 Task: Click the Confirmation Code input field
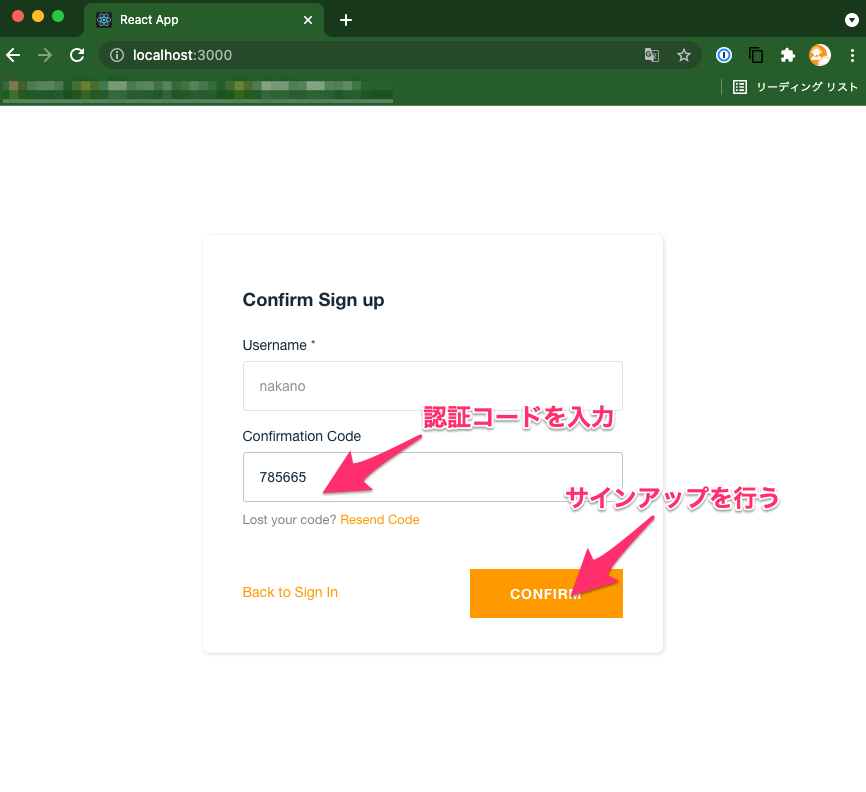pos(432,476)
